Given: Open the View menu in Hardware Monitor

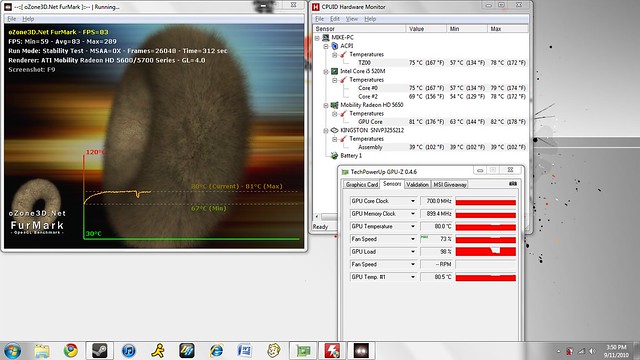Looking at the screenshot, I should coord(351,19).
